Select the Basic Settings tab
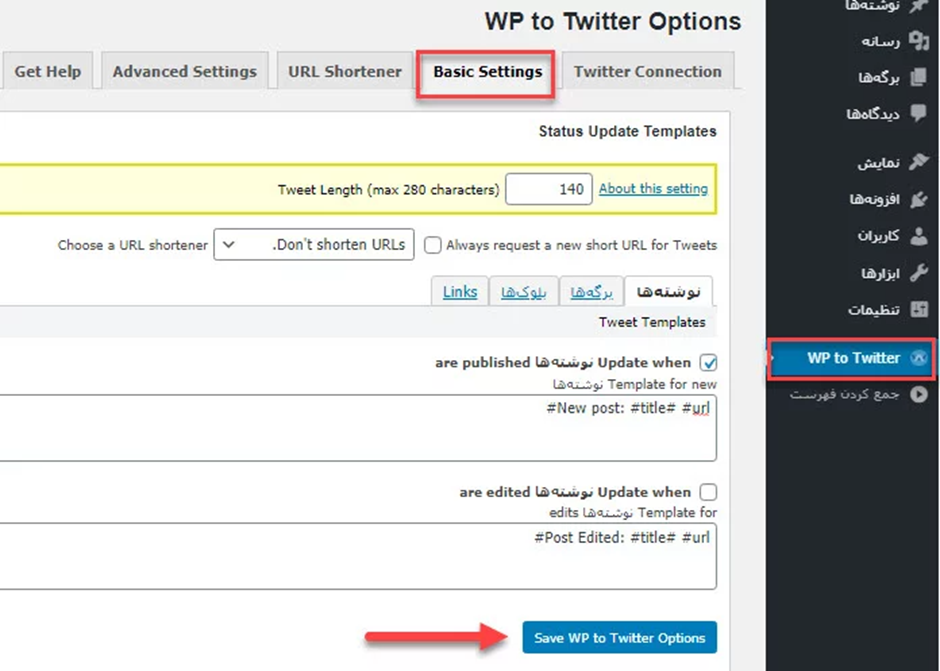The image size is (940, 671). 487,72
